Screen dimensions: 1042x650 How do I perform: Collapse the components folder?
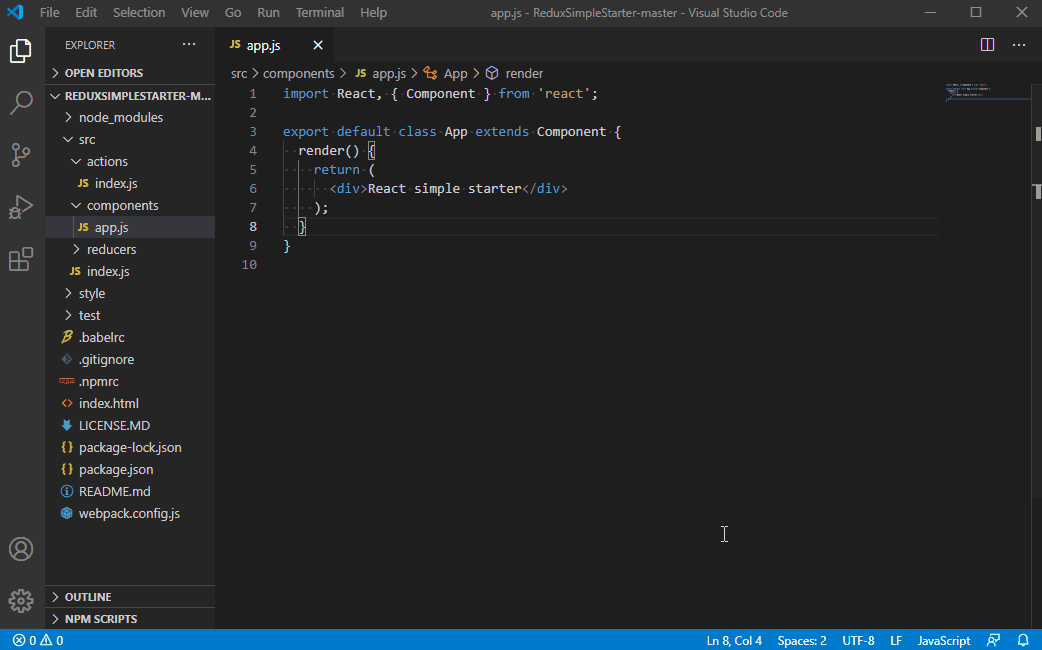[130, 205]
